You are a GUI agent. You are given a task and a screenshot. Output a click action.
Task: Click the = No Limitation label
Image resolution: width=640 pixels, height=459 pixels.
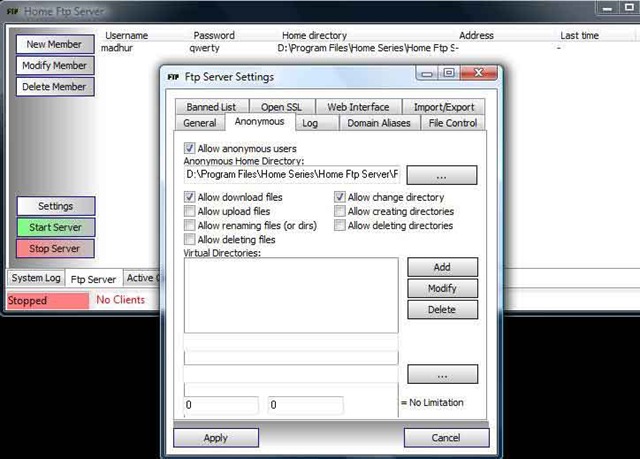[x=432, y=403]
